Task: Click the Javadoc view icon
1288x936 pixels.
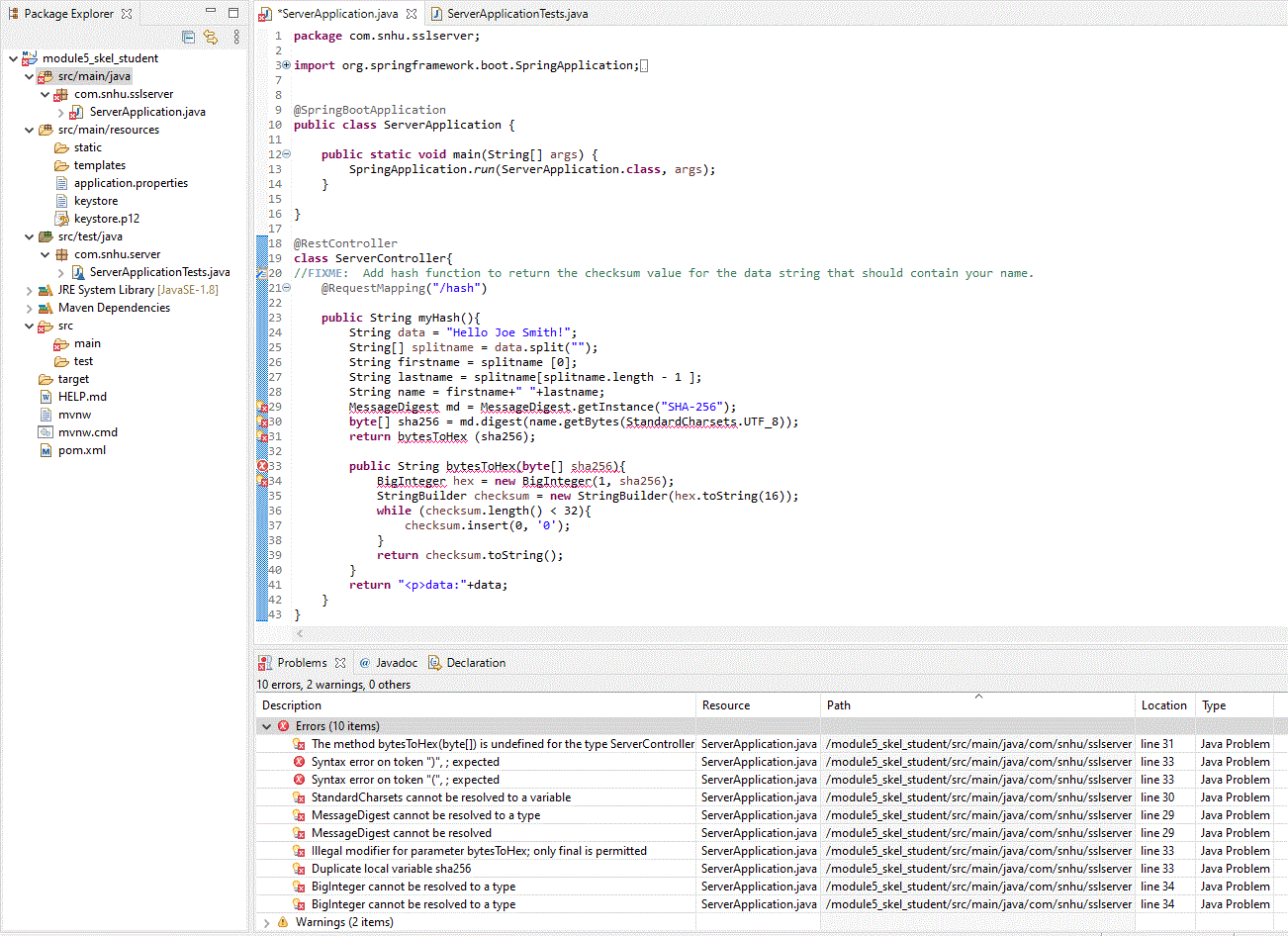Action: pos(367,662)
